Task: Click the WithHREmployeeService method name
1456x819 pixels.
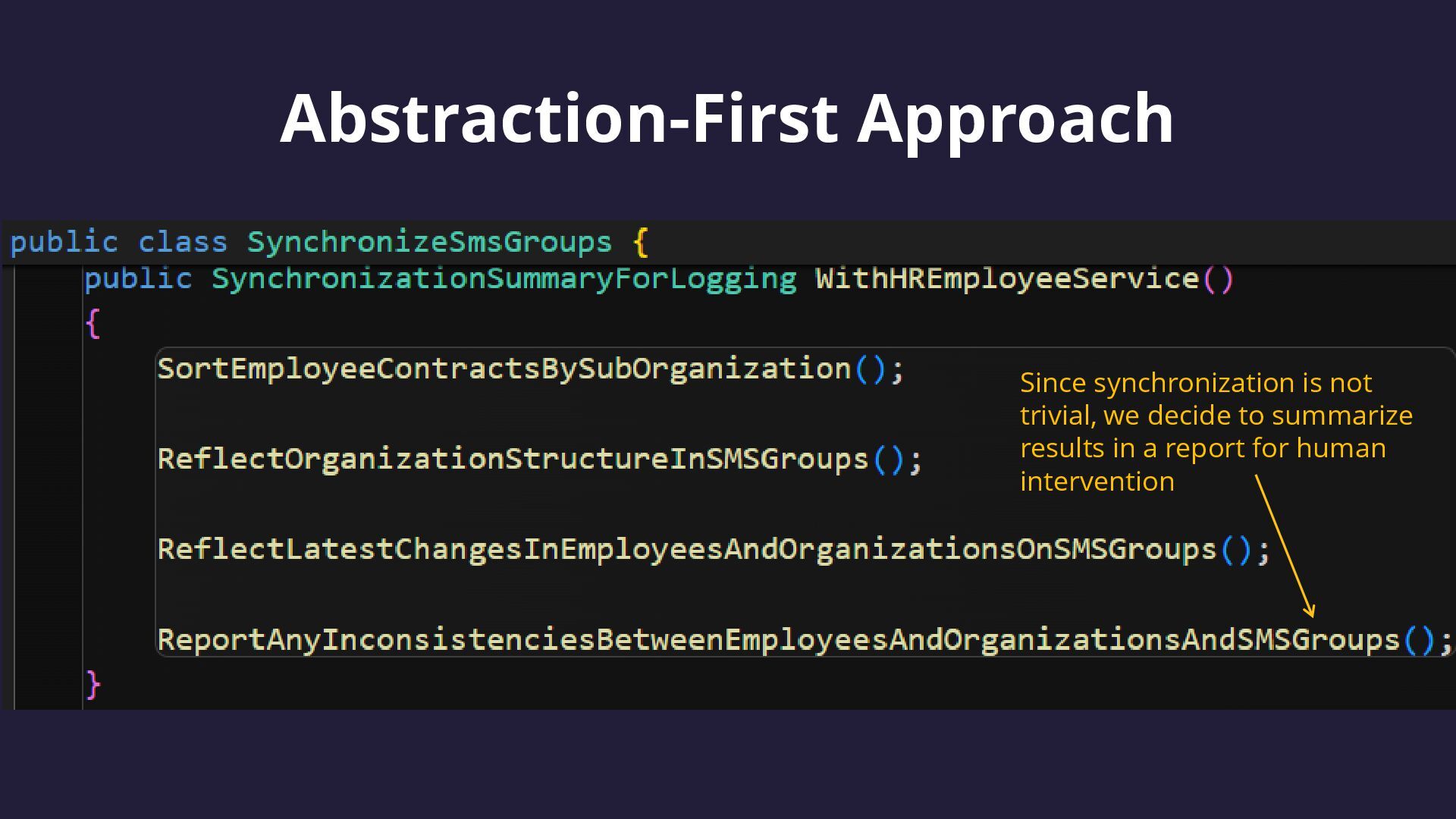Action: click(1007, 278)
